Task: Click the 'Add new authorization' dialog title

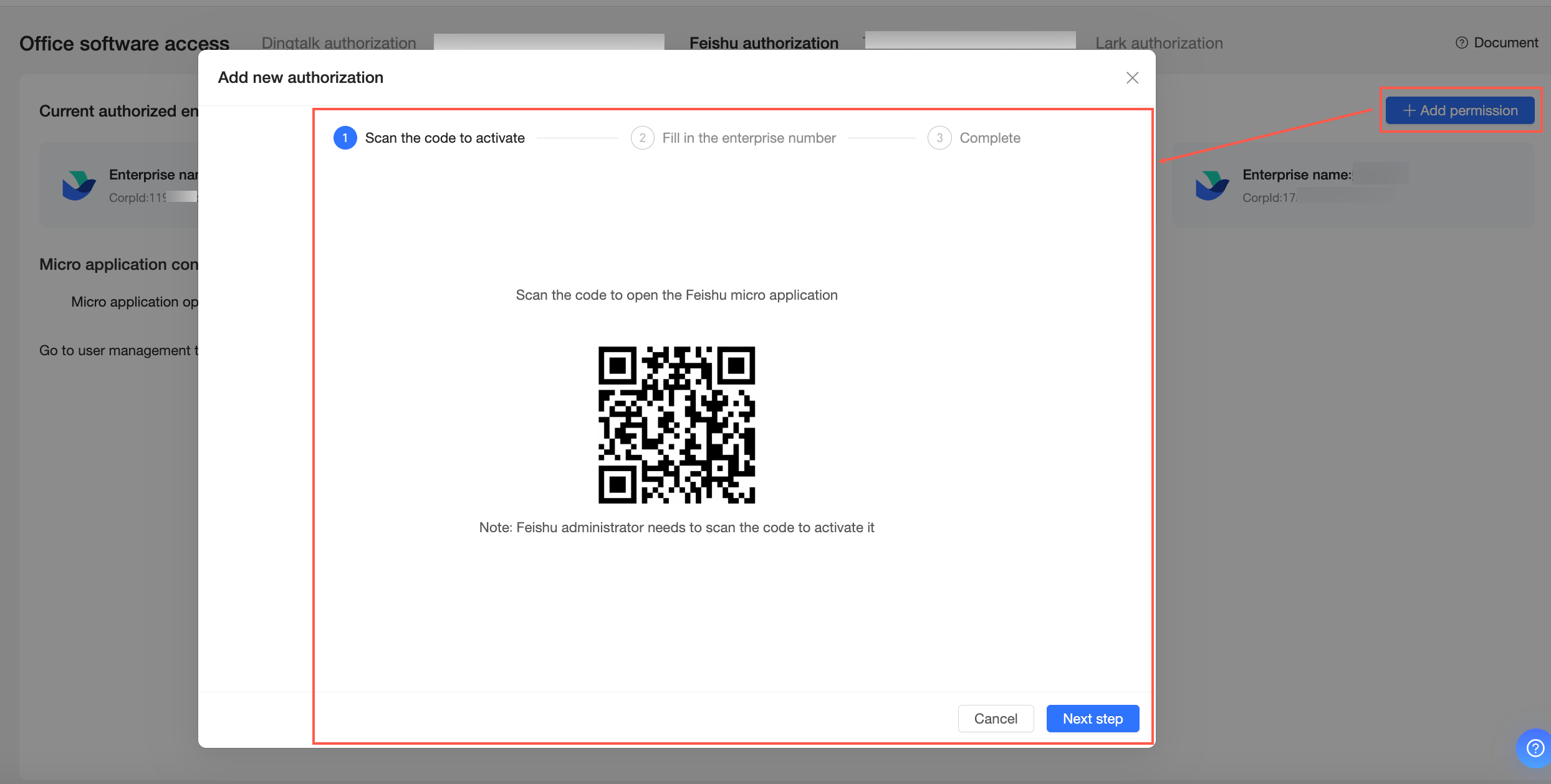Action: click(x=300, y=77)
